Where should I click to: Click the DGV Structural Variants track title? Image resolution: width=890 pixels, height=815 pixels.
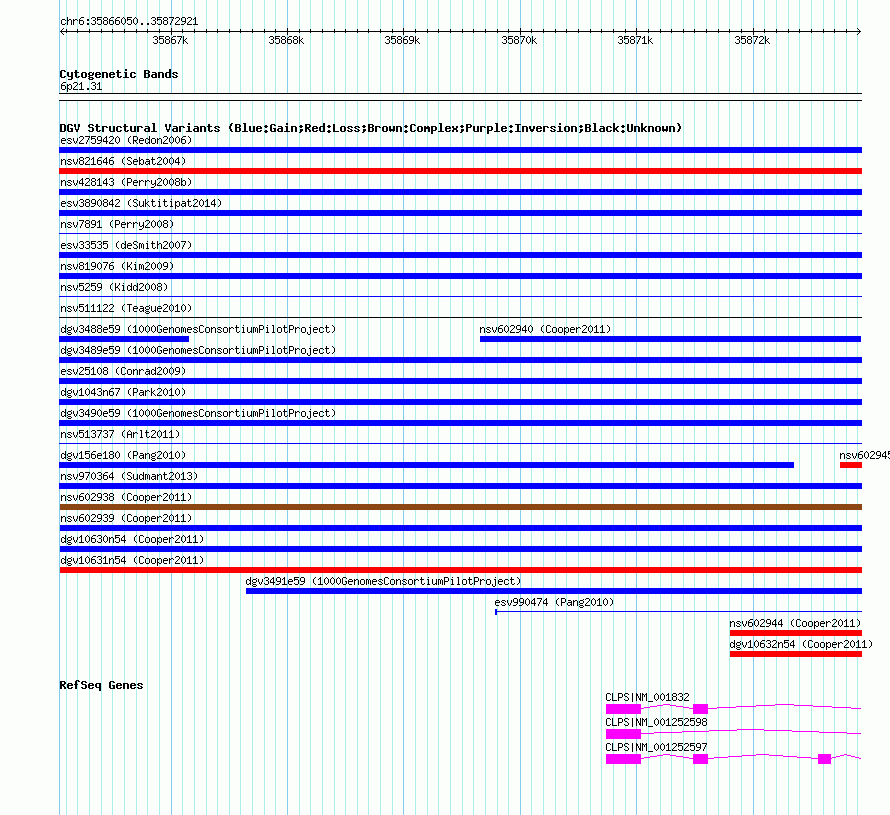click(370, 128)
